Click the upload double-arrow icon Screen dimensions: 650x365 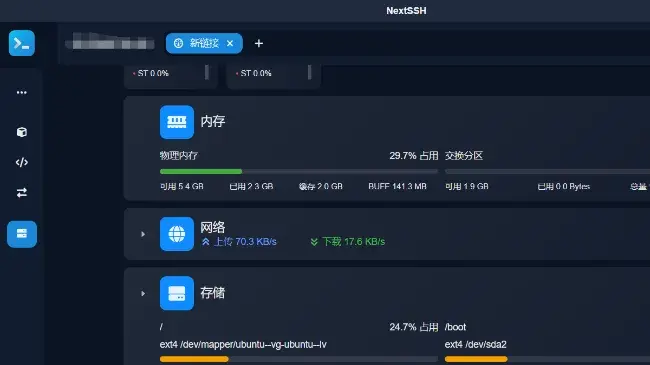(206, 242)
